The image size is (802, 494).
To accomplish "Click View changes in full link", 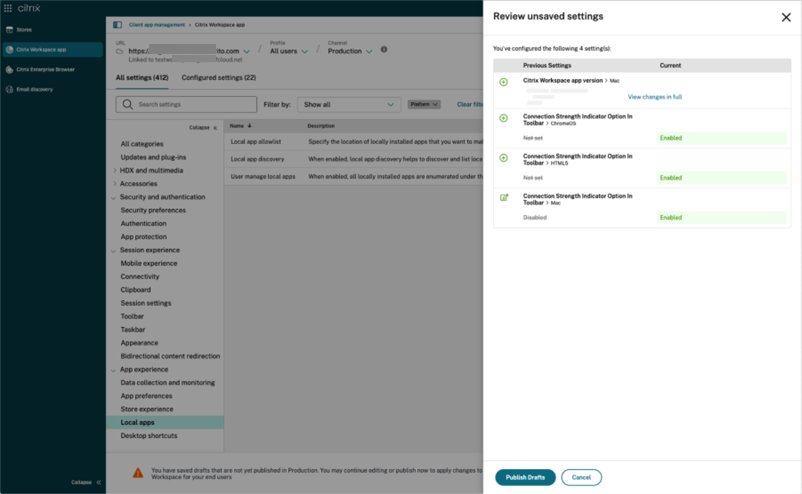I will click(x=655, y=97).
